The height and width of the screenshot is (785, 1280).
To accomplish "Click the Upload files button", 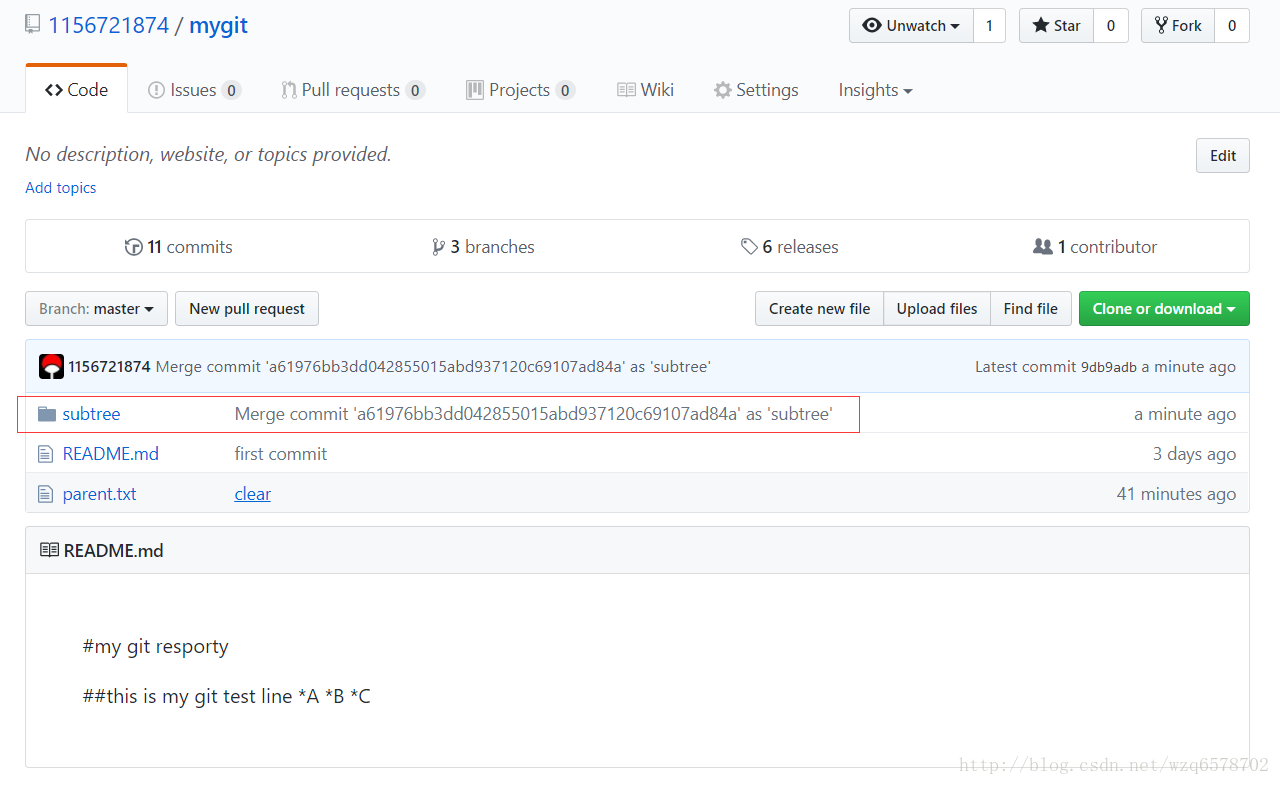I will pos(937,309).
